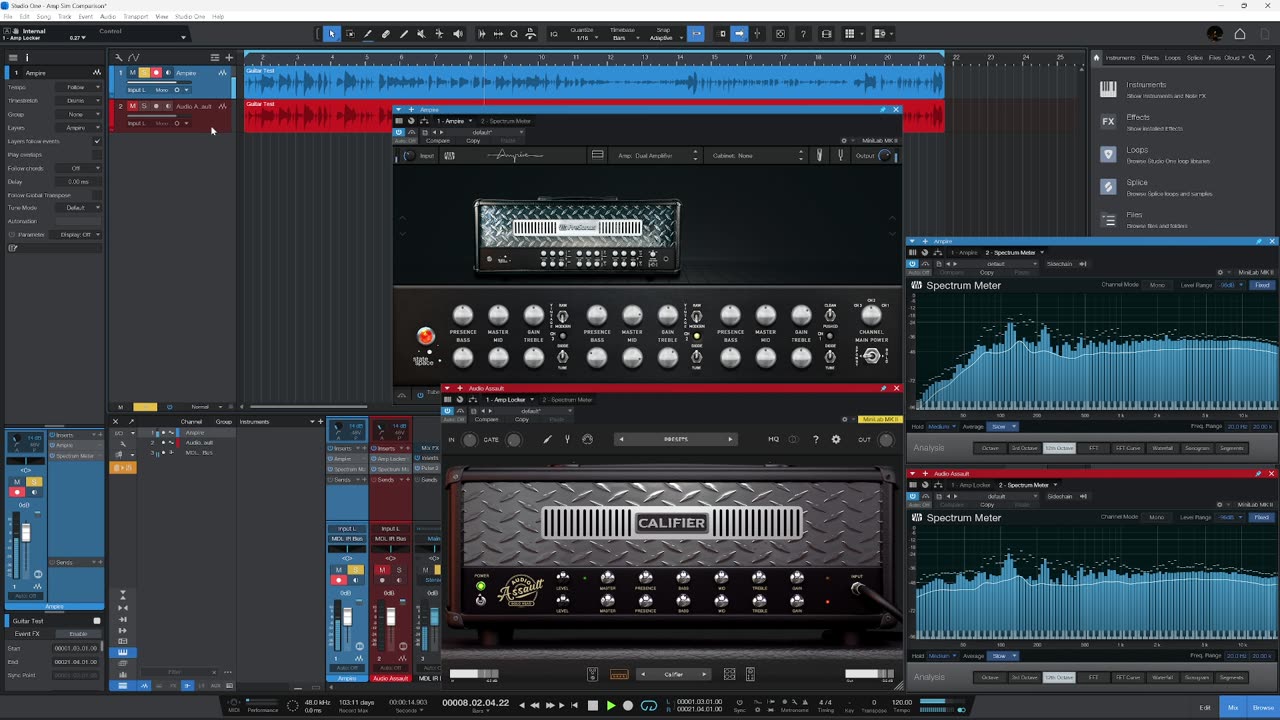
Task: Toggle the Loop button in transport
Action: point(649,705)
